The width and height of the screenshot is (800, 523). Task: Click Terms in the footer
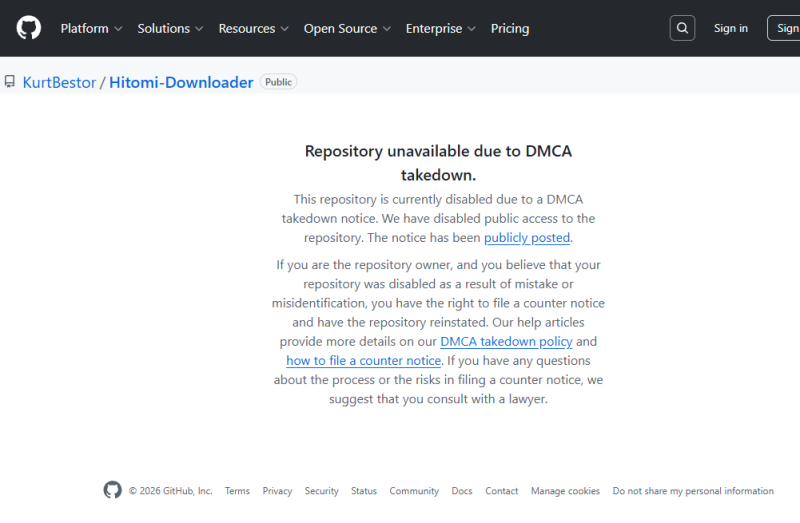click(237, 491)
